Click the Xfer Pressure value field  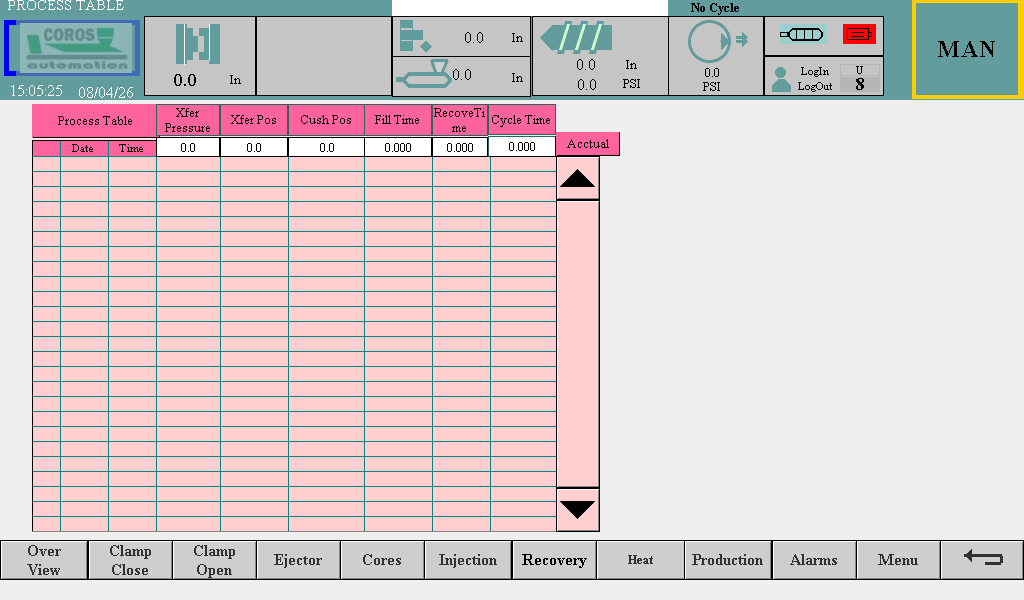[x=188, y=147]
